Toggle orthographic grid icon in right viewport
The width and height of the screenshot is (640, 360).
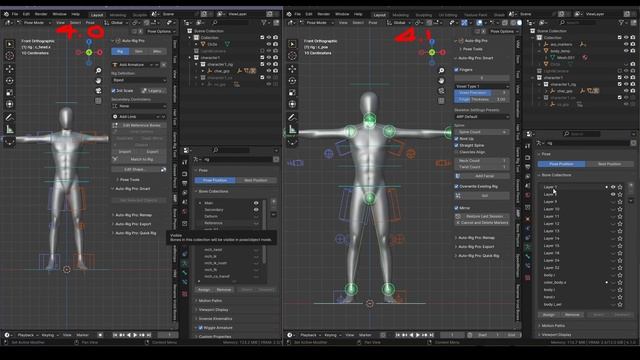tap(441, 100)
